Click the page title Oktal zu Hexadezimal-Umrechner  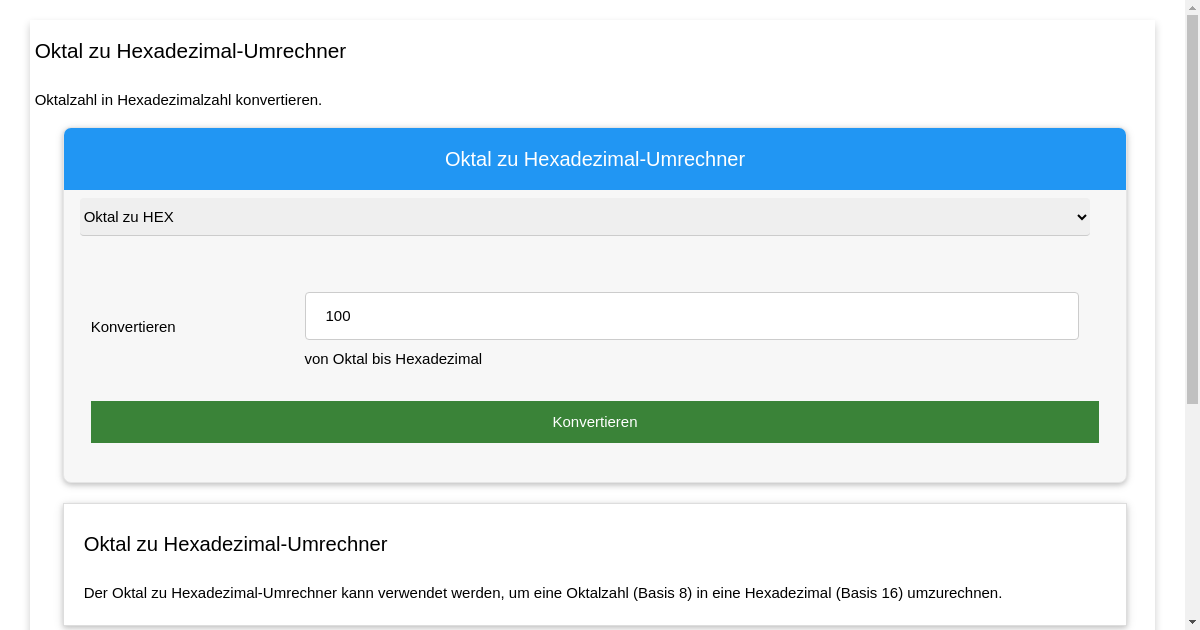tap(190, 51)
